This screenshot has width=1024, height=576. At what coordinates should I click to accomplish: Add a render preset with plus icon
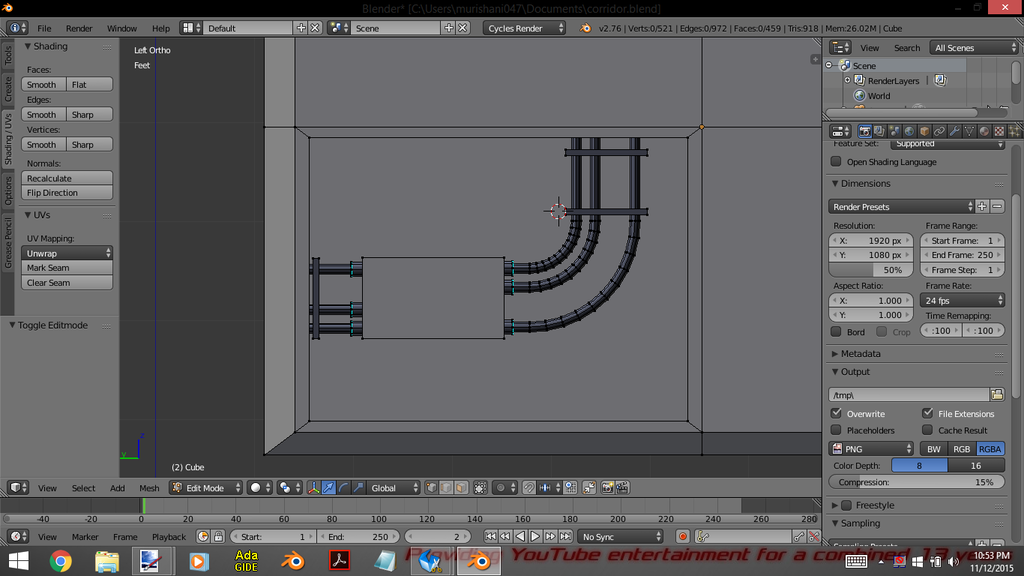coord(982,206)
